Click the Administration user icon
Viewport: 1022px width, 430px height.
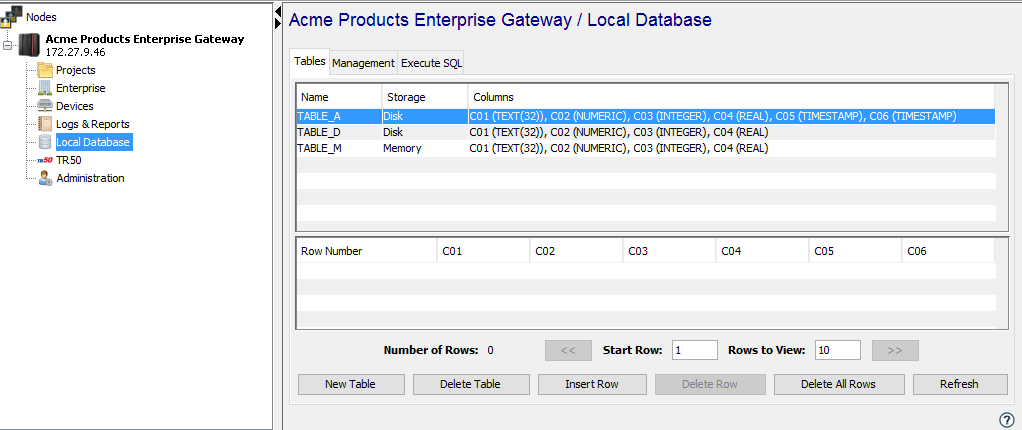click(45, 178)
